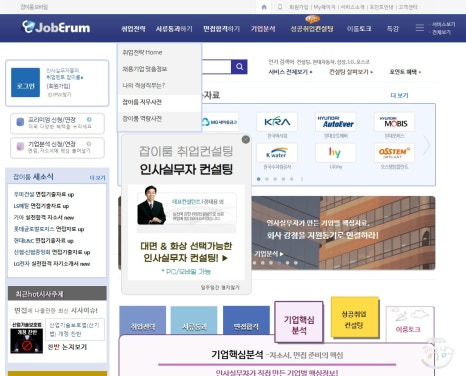Select 잡이룸 직무사전 in dropdown
The image size is (466, 376).
(x=159, y=102)
